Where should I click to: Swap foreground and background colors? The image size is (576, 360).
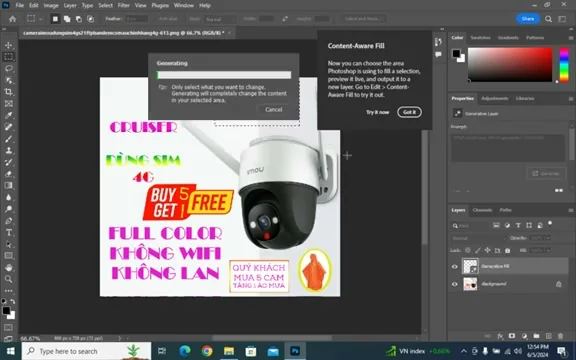point(13,302)
